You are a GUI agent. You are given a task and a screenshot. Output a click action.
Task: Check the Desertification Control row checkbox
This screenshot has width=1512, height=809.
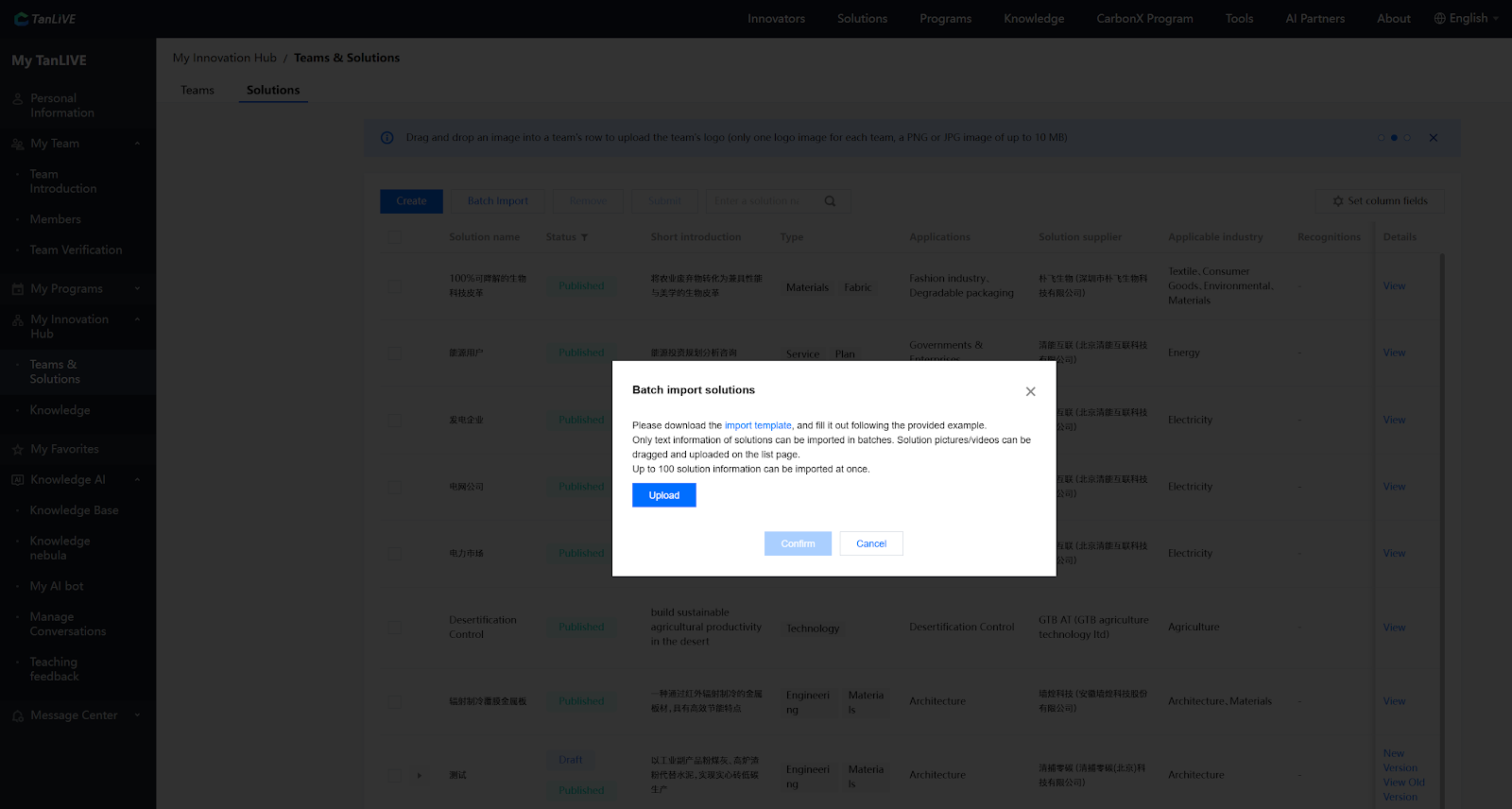click(x=395, y=628)
